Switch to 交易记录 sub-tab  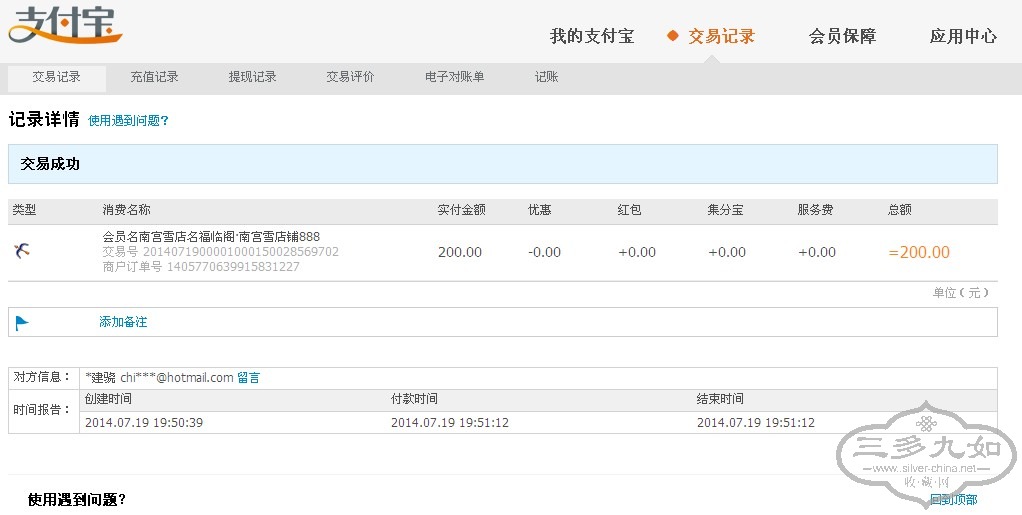point(56,77)
